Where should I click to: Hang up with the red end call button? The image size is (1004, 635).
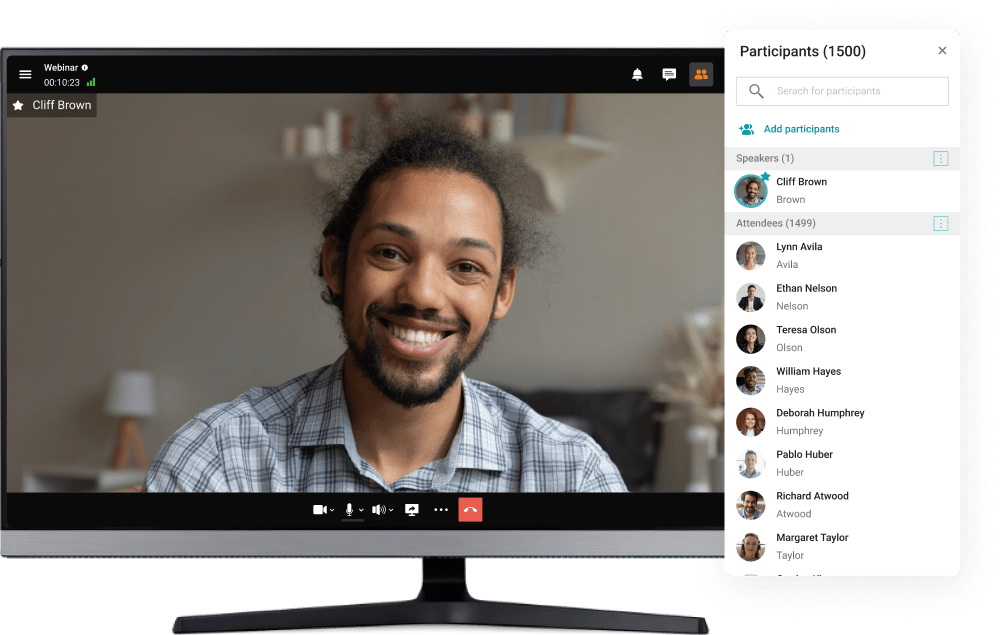tap(470, 510)
